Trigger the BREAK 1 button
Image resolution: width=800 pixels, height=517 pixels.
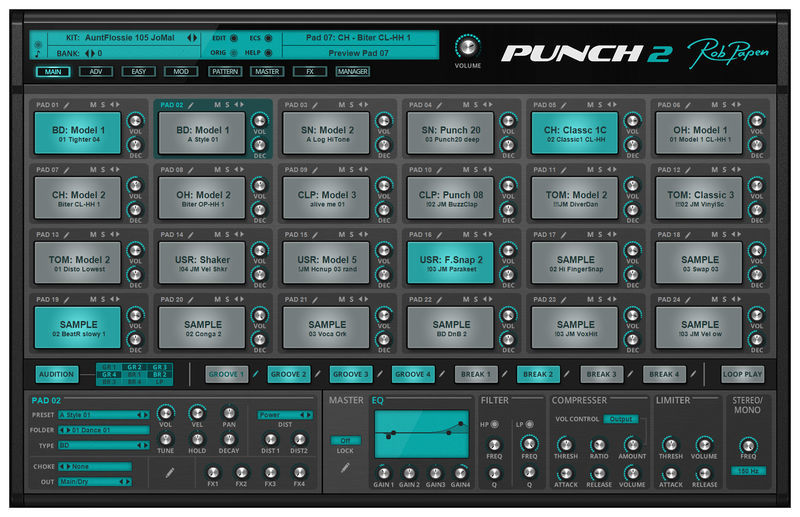476,374
